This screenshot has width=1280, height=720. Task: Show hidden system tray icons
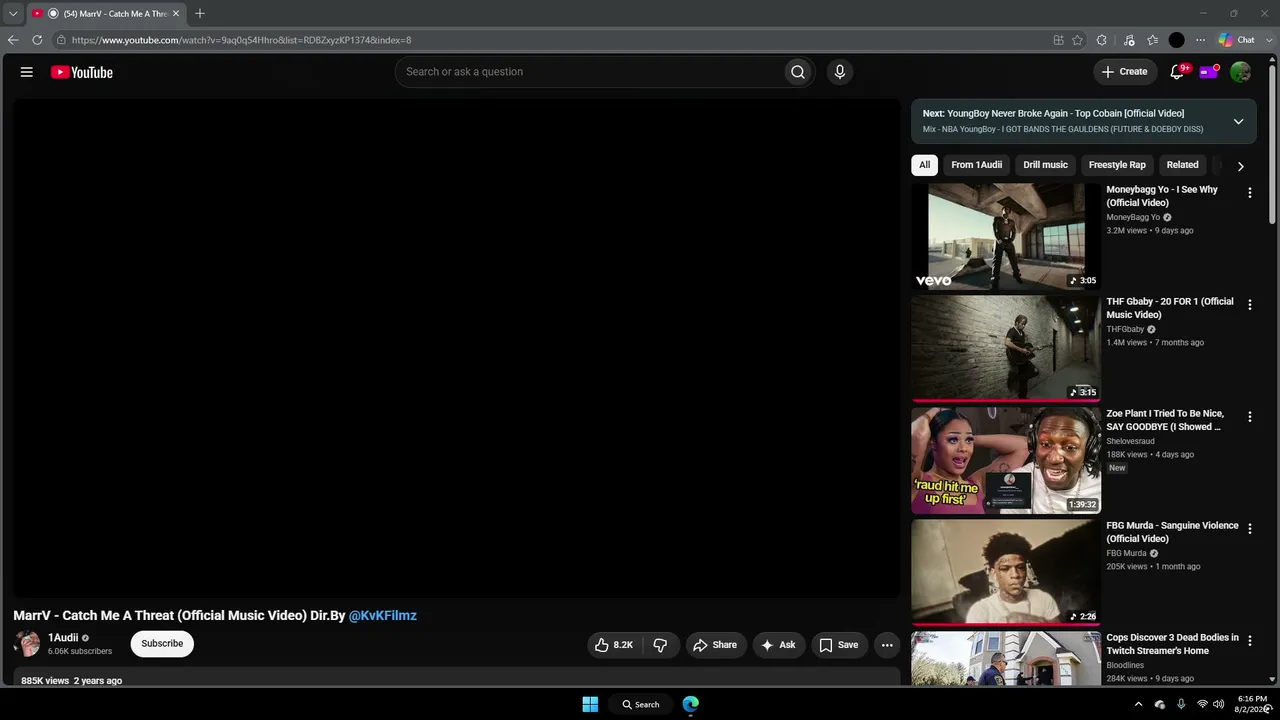click(x=1138, y=704)
